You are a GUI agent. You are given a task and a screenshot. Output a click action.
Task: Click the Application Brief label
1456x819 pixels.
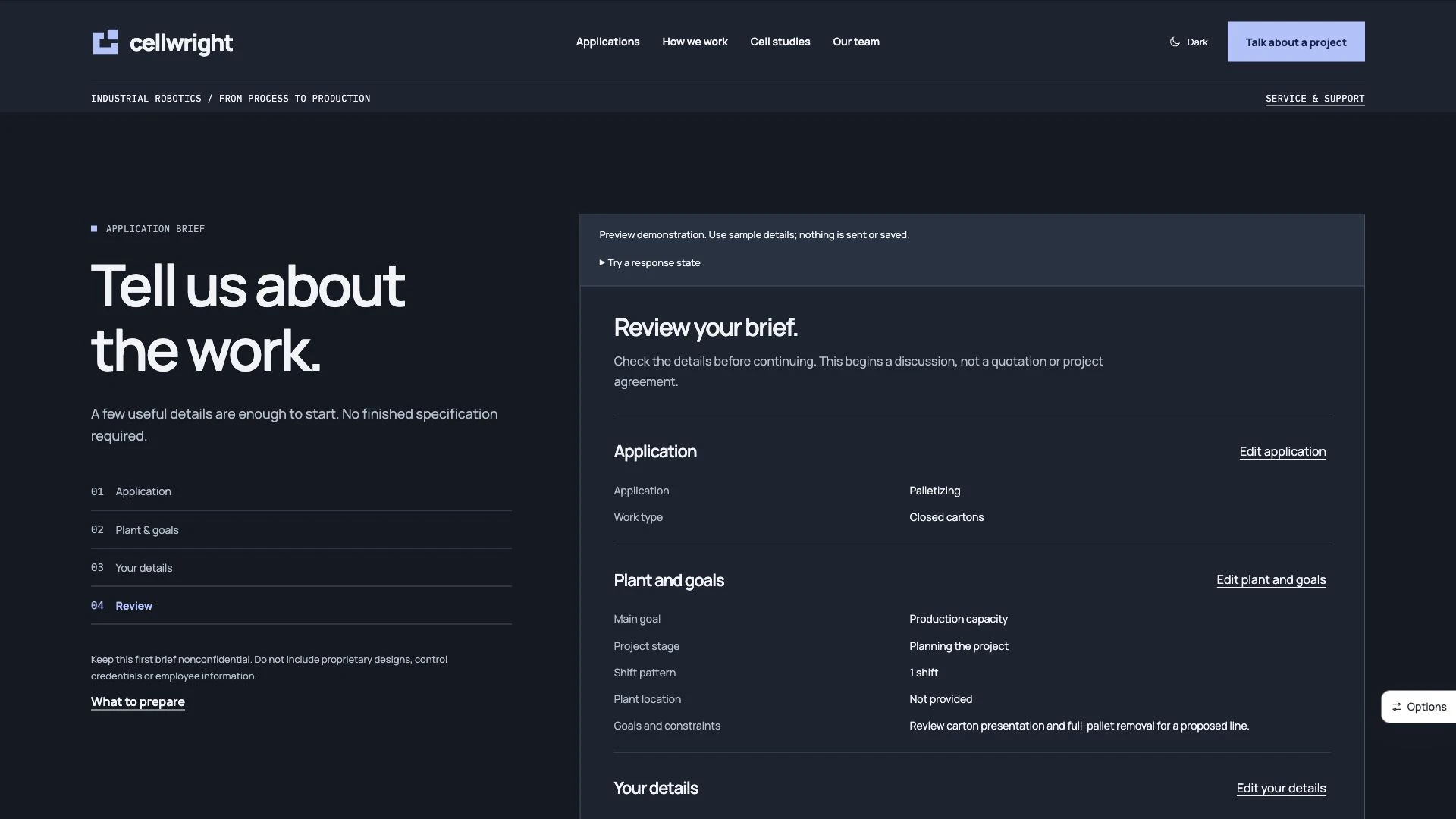point(155,229)
